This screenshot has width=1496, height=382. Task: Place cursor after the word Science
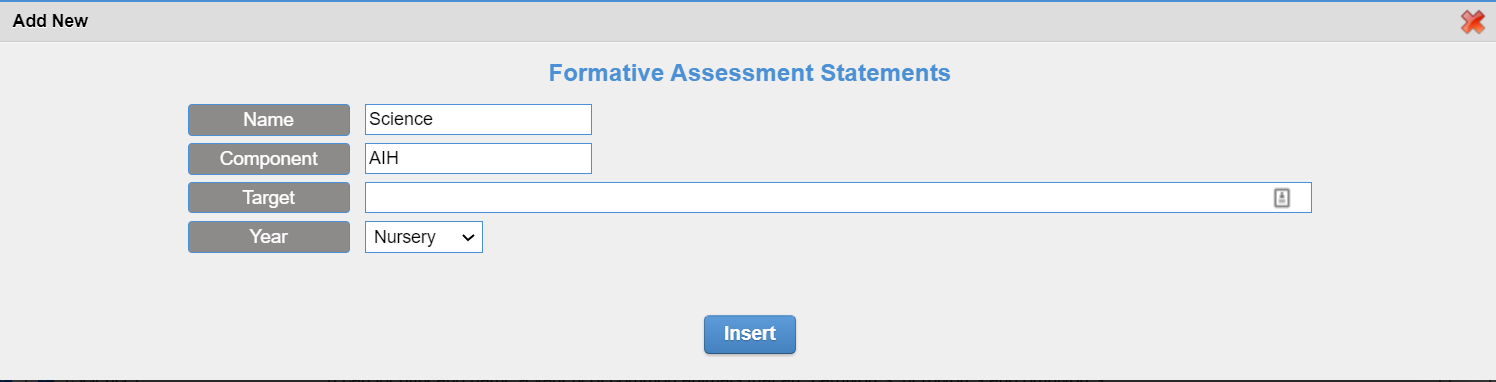[435, 119]
